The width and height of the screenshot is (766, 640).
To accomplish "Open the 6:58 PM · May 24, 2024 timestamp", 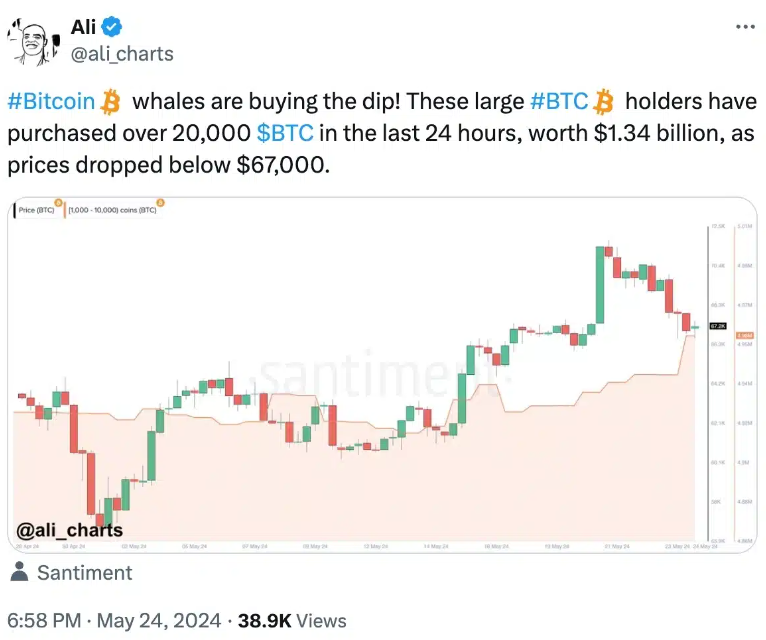I will point(114,620).
